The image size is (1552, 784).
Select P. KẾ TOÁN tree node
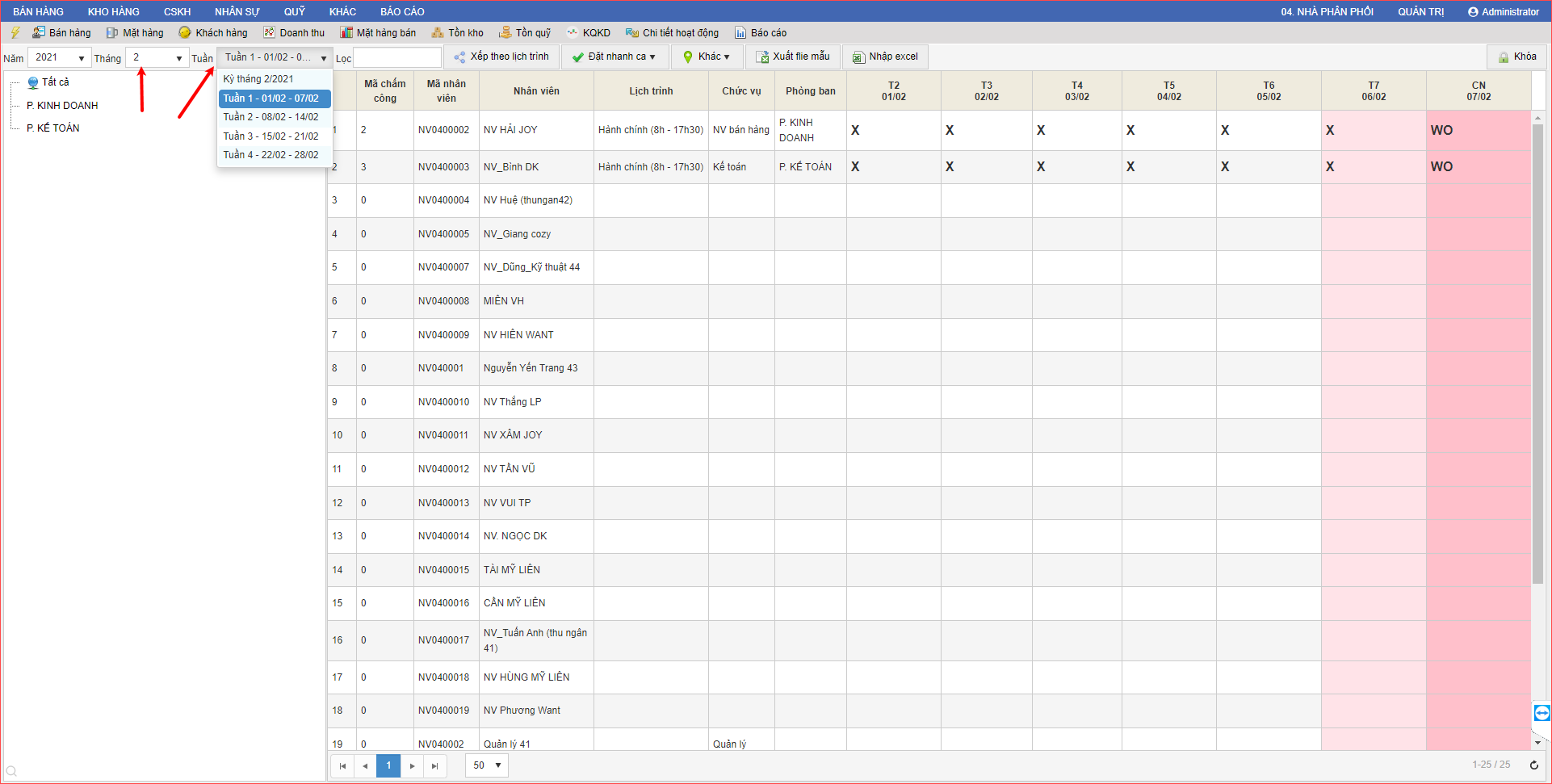pos(53,128)
